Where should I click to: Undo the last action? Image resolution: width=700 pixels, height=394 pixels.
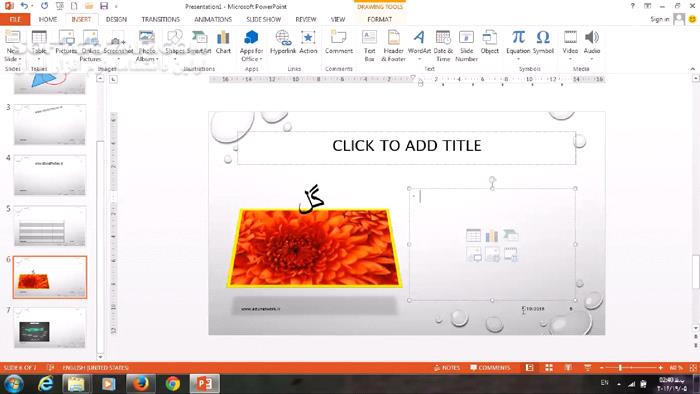(24, 6)
